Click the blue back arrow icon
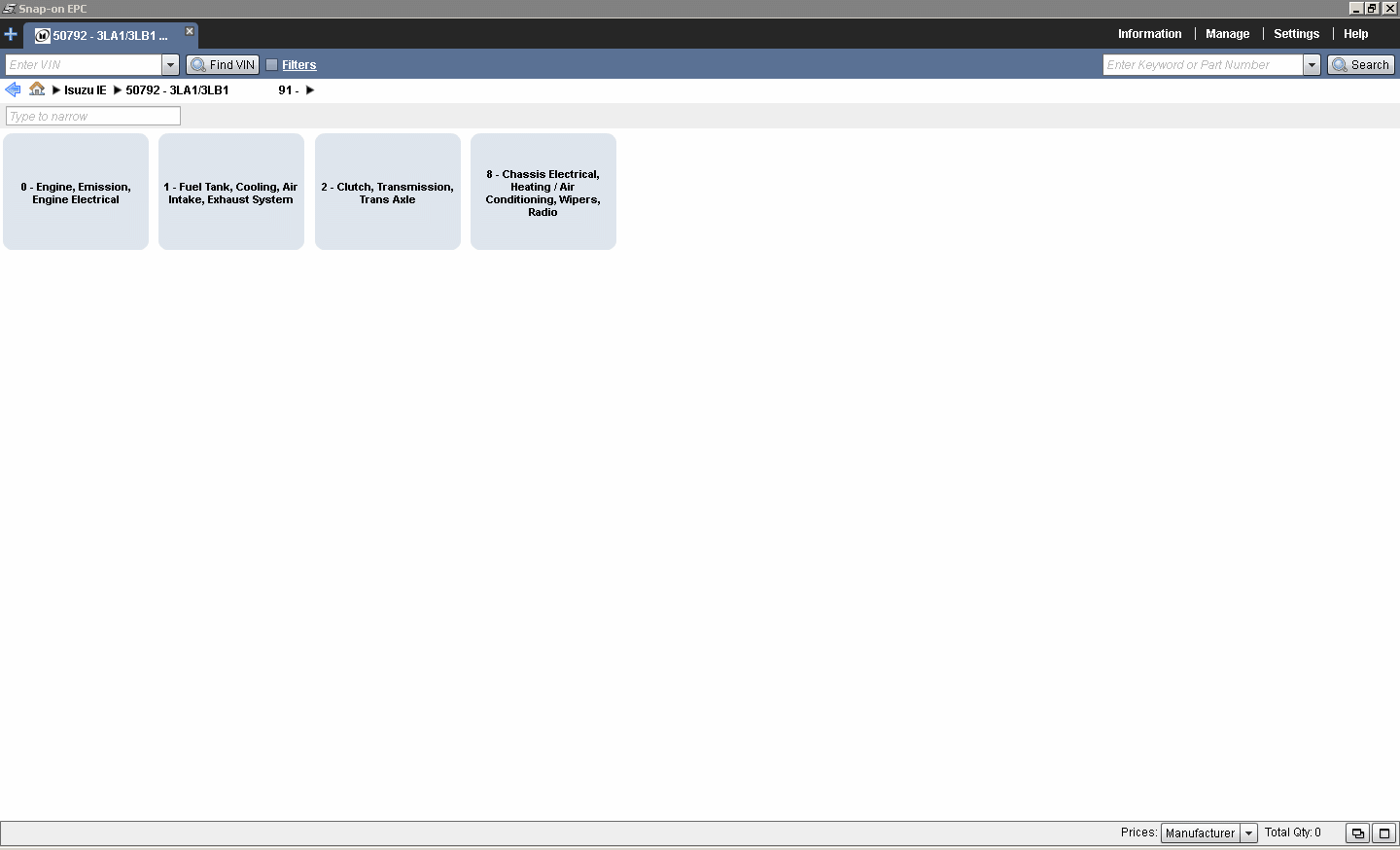 click(13, 89)
